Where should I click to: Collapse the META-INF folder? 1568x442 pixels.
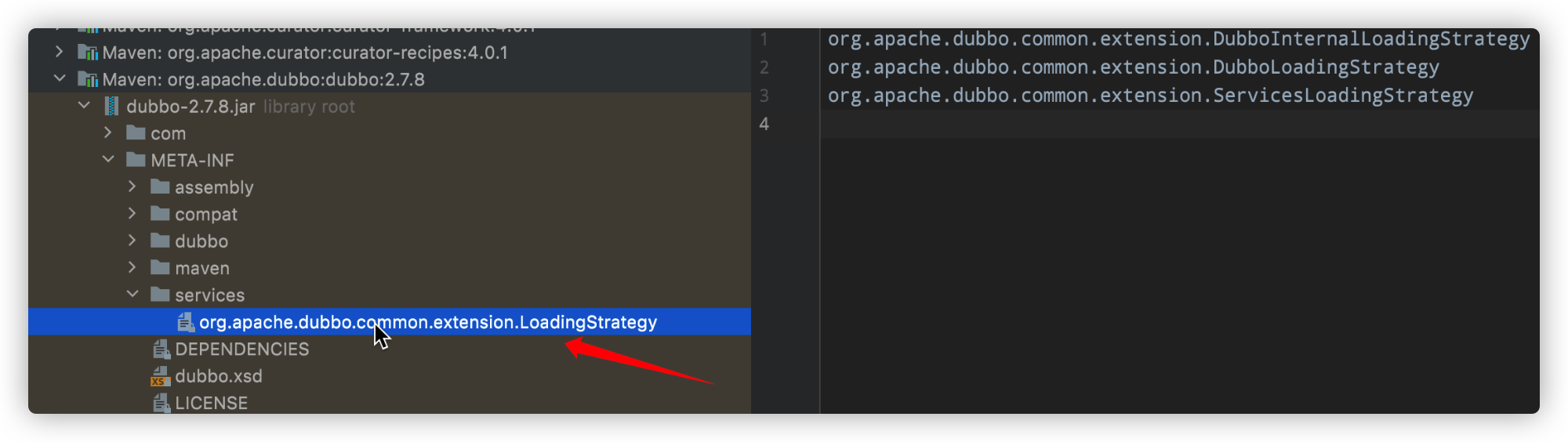click(108, 160)
